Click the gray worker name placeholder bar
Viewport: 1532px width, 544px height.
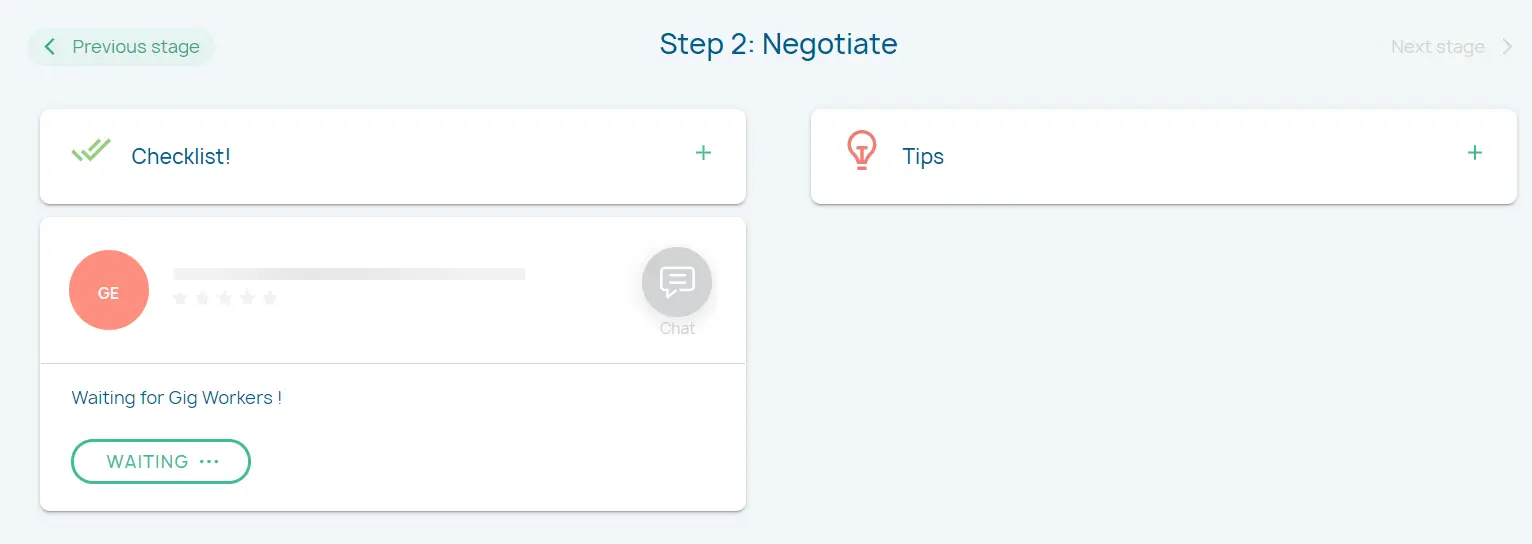(349, 274)
